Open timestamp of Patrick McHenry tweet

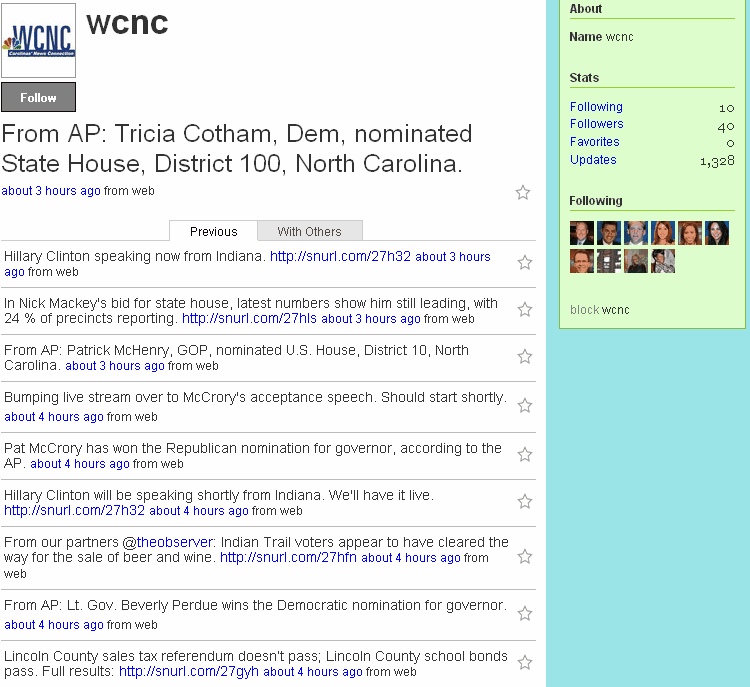pos(115,366)
